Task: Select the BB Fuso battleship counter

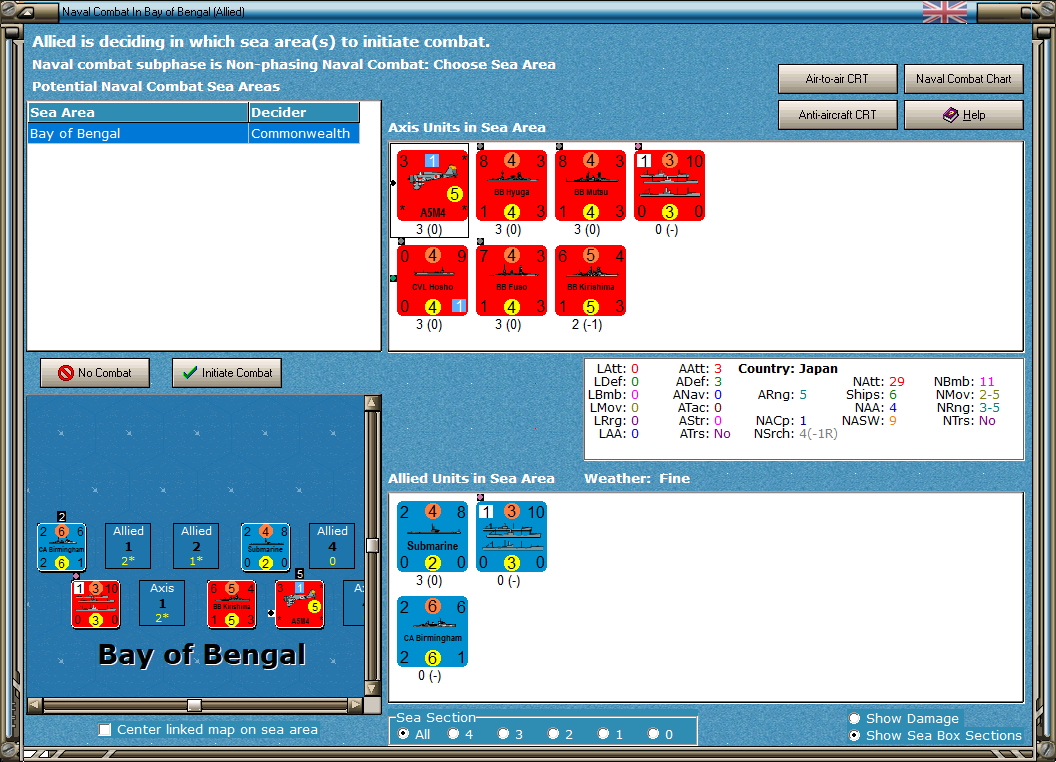Action: tap(511, 280)
